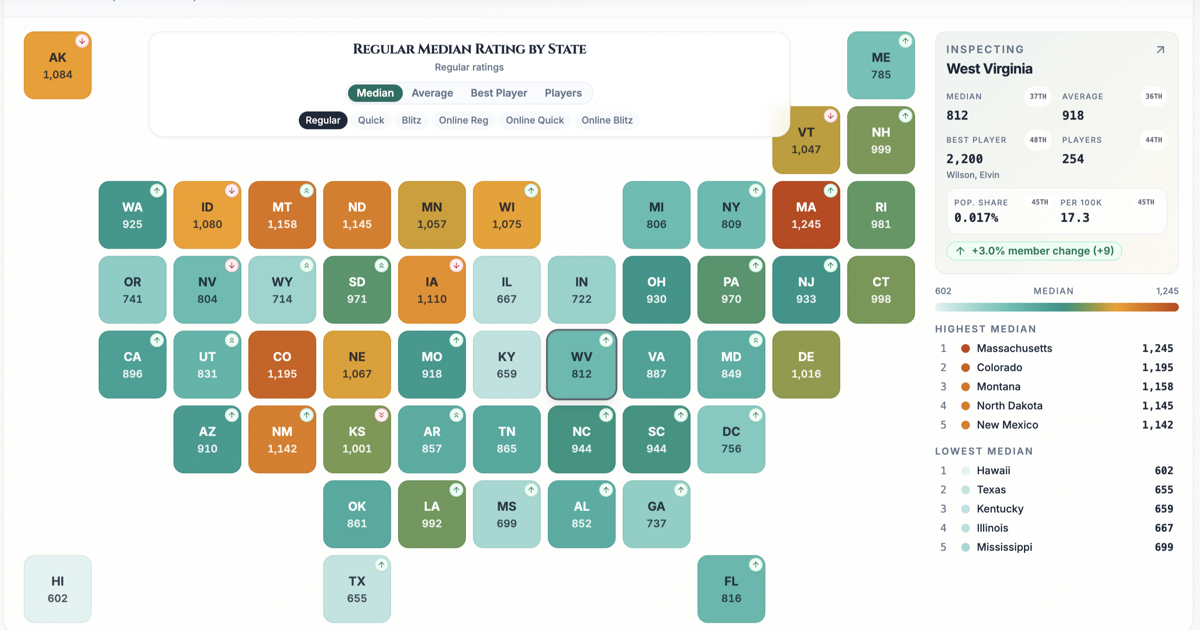Select the Online Reg rating type
The width and height of the screenshot is (1200, 630).
click(464, 120)
